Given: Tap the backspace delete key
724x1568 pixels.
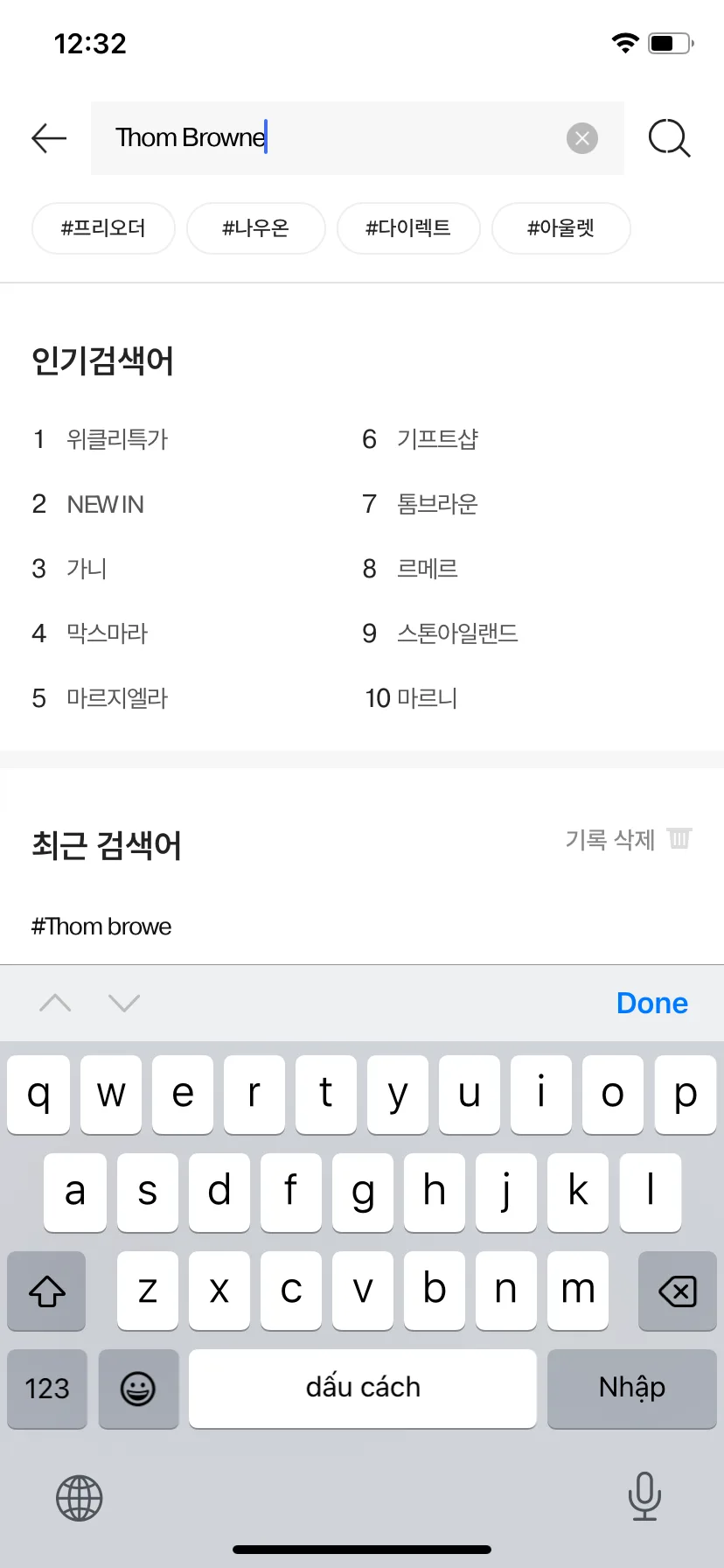Looking at the screenshot, I should click(677, 1291).
